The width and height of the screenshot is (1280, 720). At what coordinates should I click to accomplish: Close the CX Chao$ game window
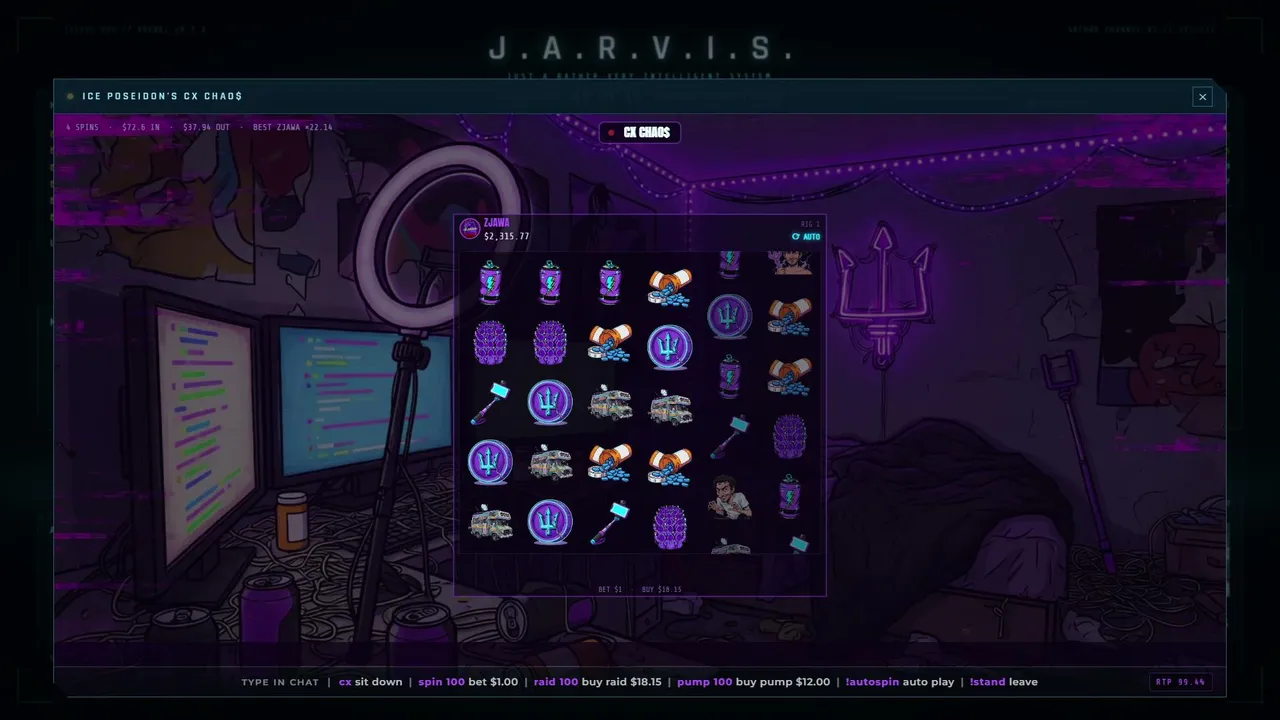point(1202,97)
